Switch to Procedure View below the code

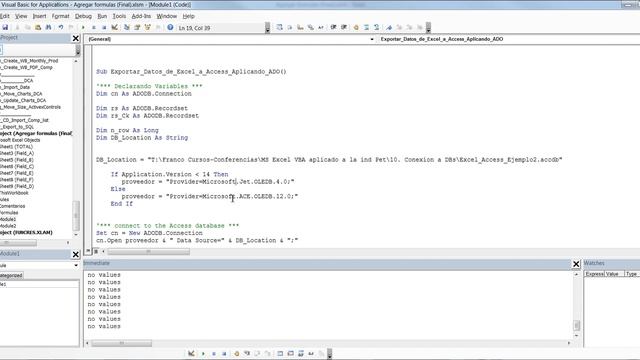click(x=89, y=251)
